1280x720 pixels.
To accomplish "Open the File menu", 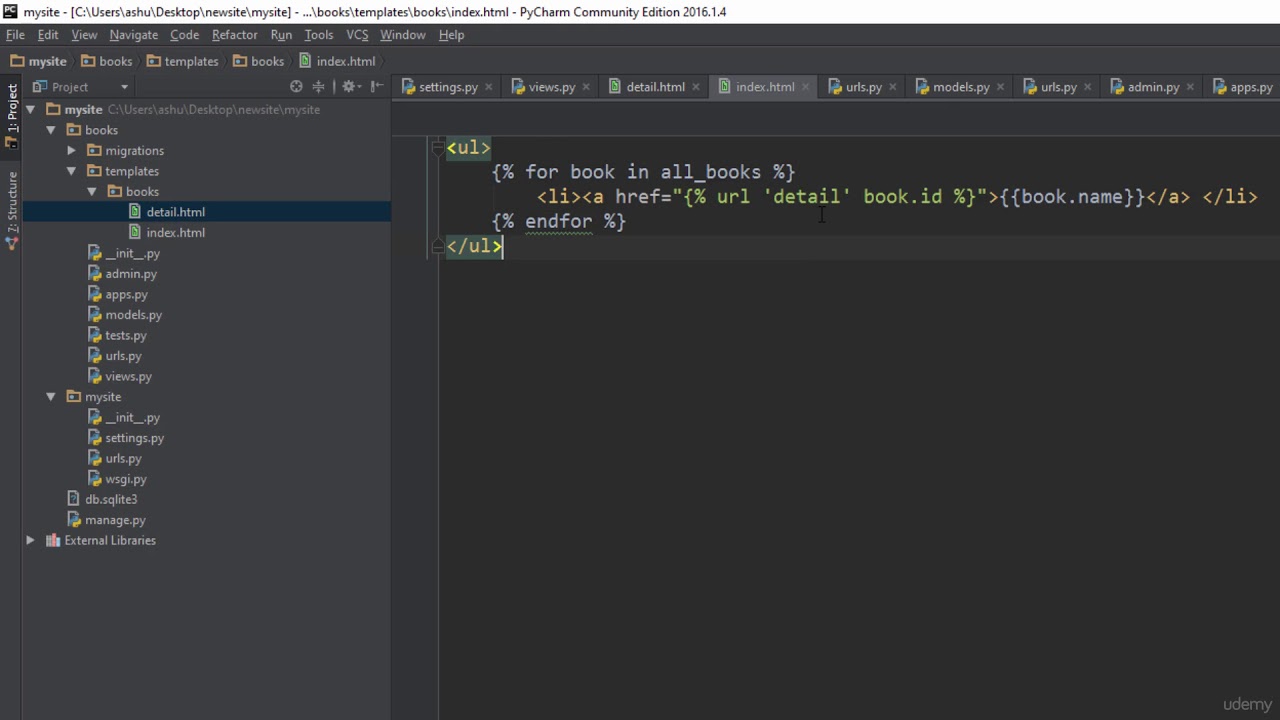I will click(x=15, y=34).
